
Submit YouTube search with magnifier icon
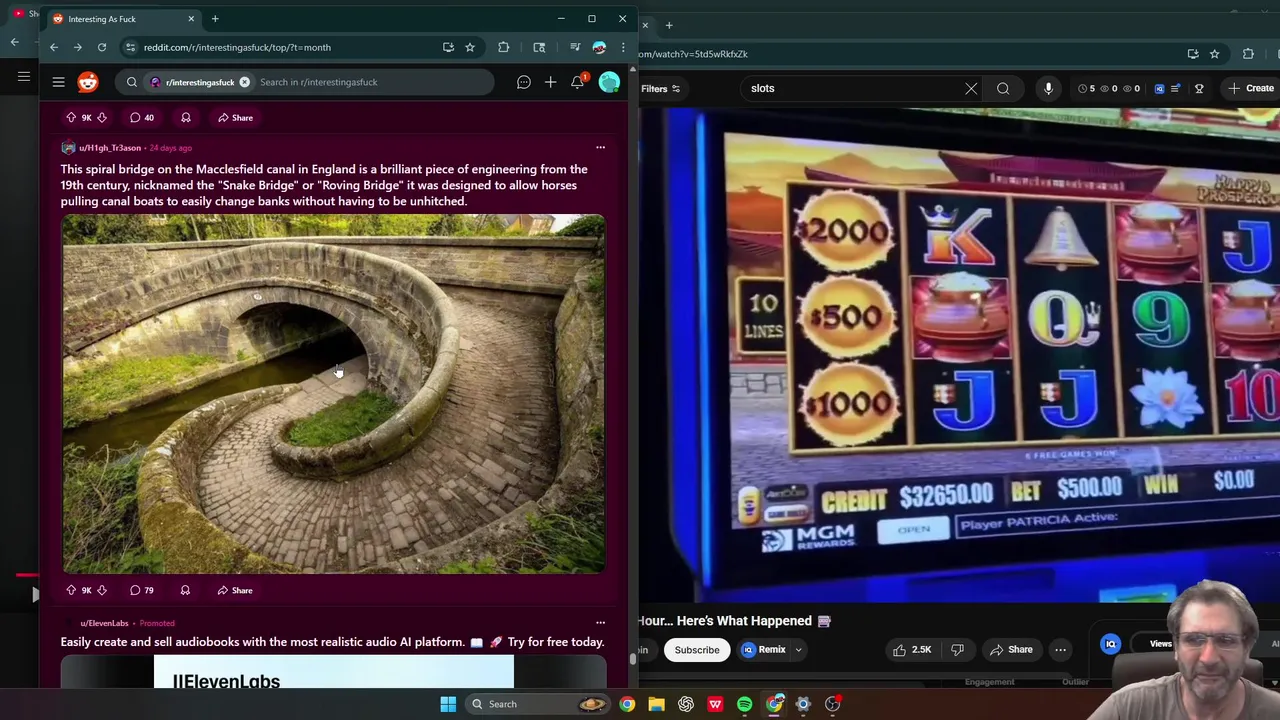(1003, 88)
